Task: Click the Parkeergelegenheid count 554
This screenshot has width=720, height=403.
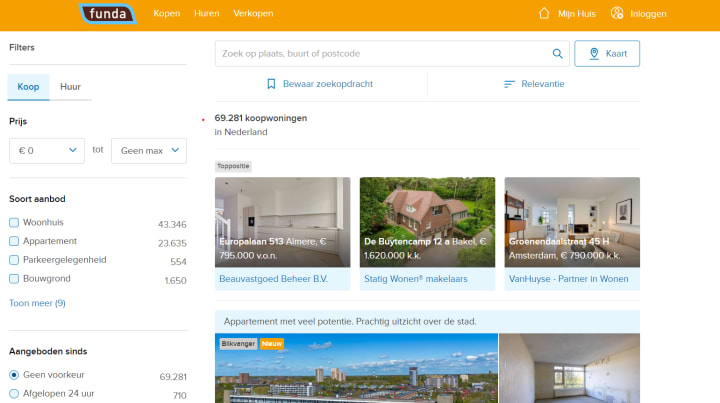Action: (x=178, y=262)
